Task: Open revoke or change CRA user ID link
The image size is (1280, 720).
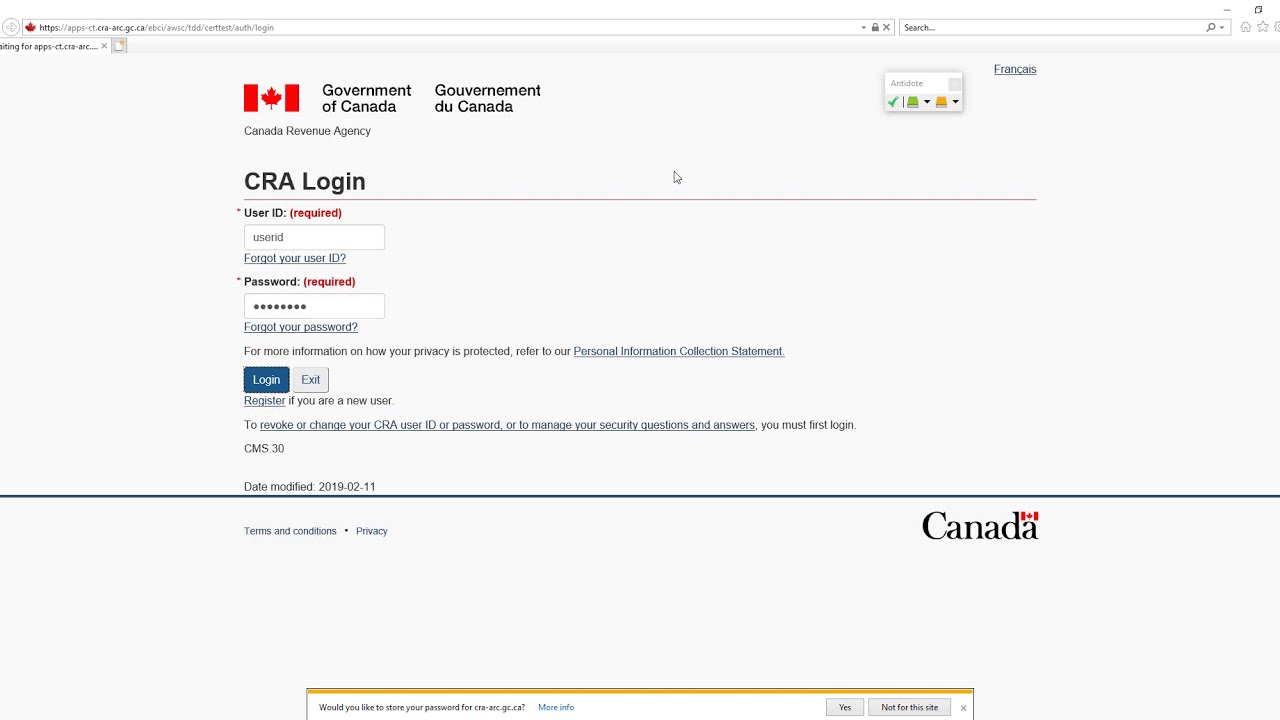Action: [x=507, y=425]
